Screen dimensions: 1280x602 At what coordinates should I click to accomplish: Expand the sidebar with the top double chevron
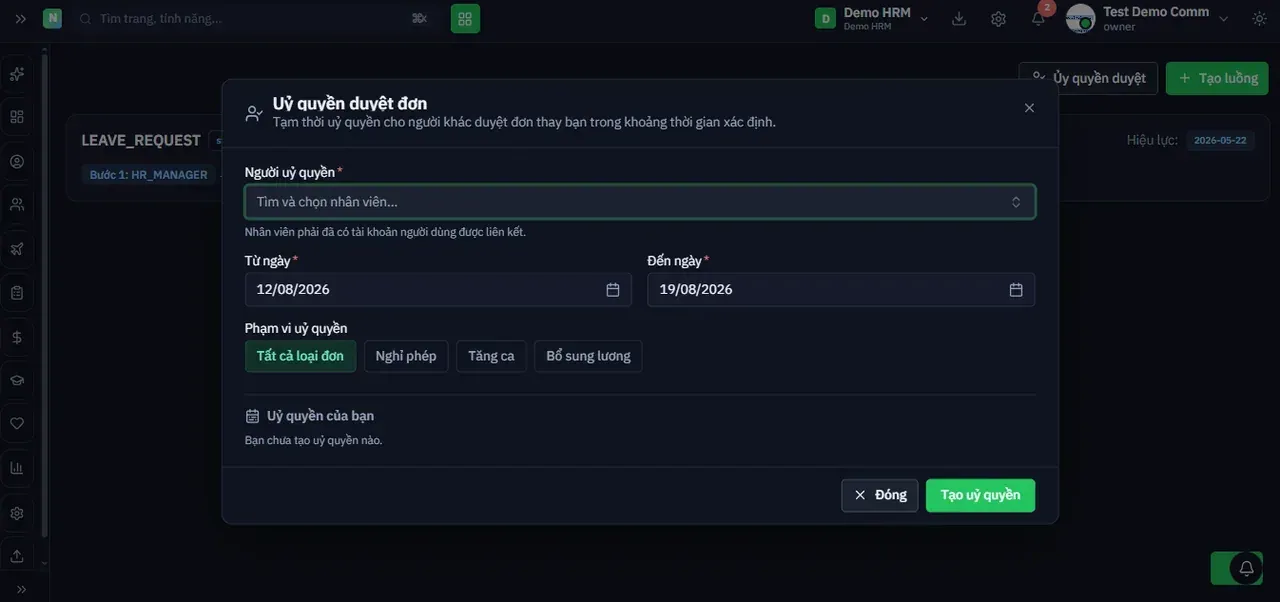coord(21,18)
